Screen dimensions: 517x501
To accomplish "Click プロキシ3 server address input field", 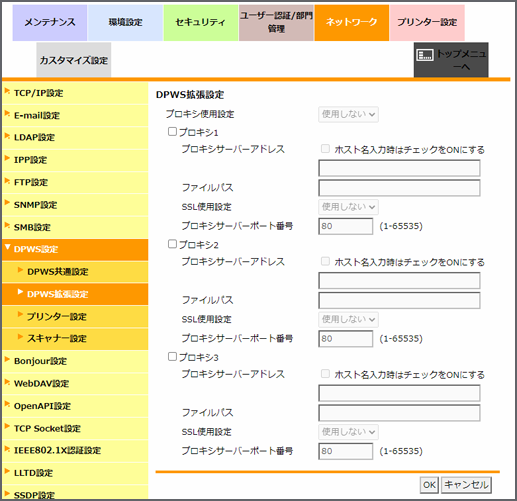I will [399, 393].
